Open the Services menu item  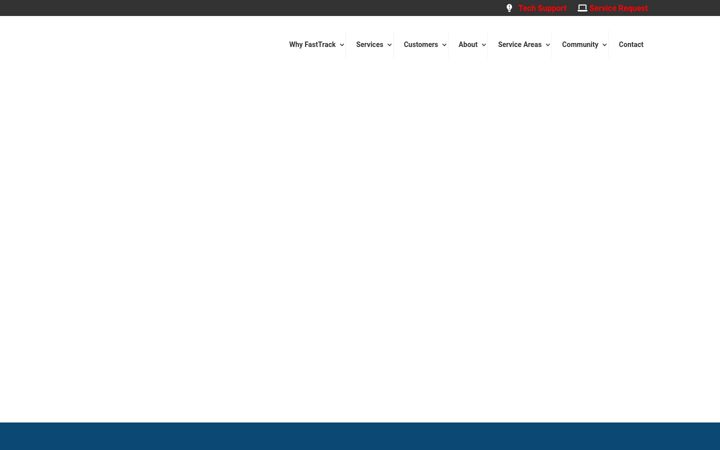click(x=370, y=45)
